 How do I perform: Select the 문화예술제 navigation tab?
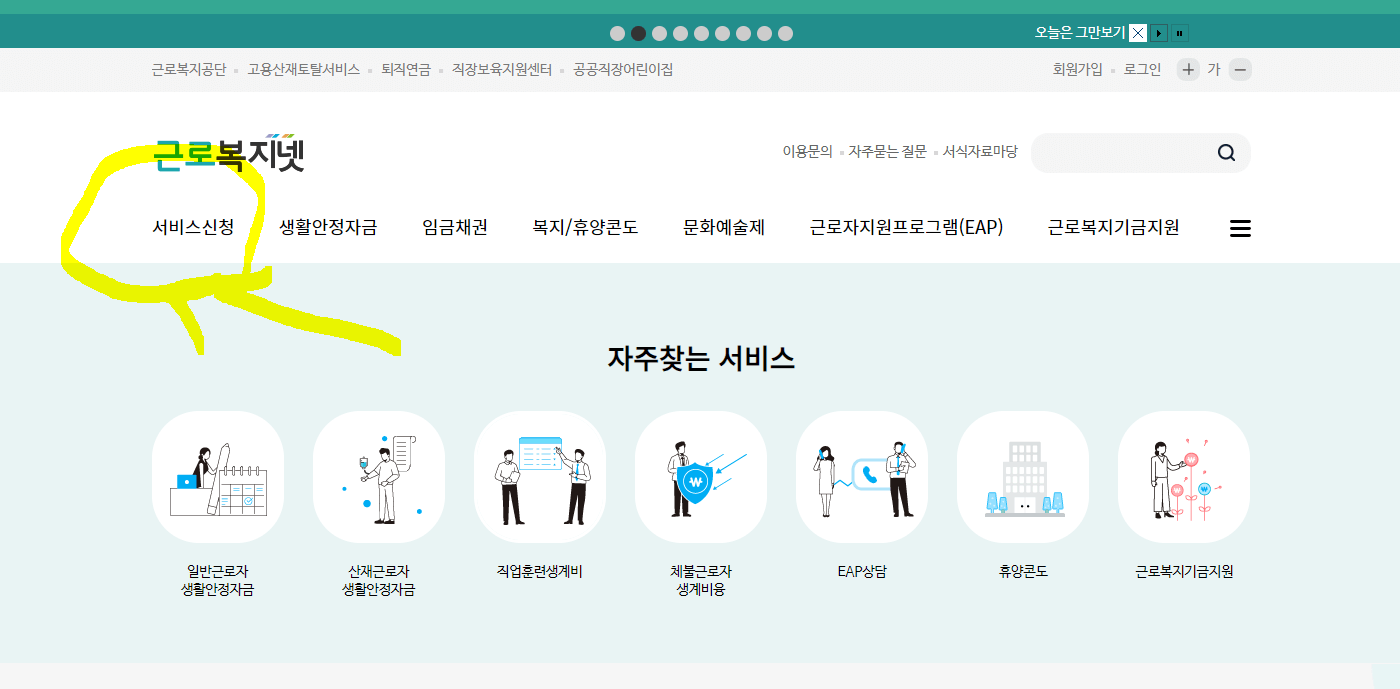coord(722,227)
